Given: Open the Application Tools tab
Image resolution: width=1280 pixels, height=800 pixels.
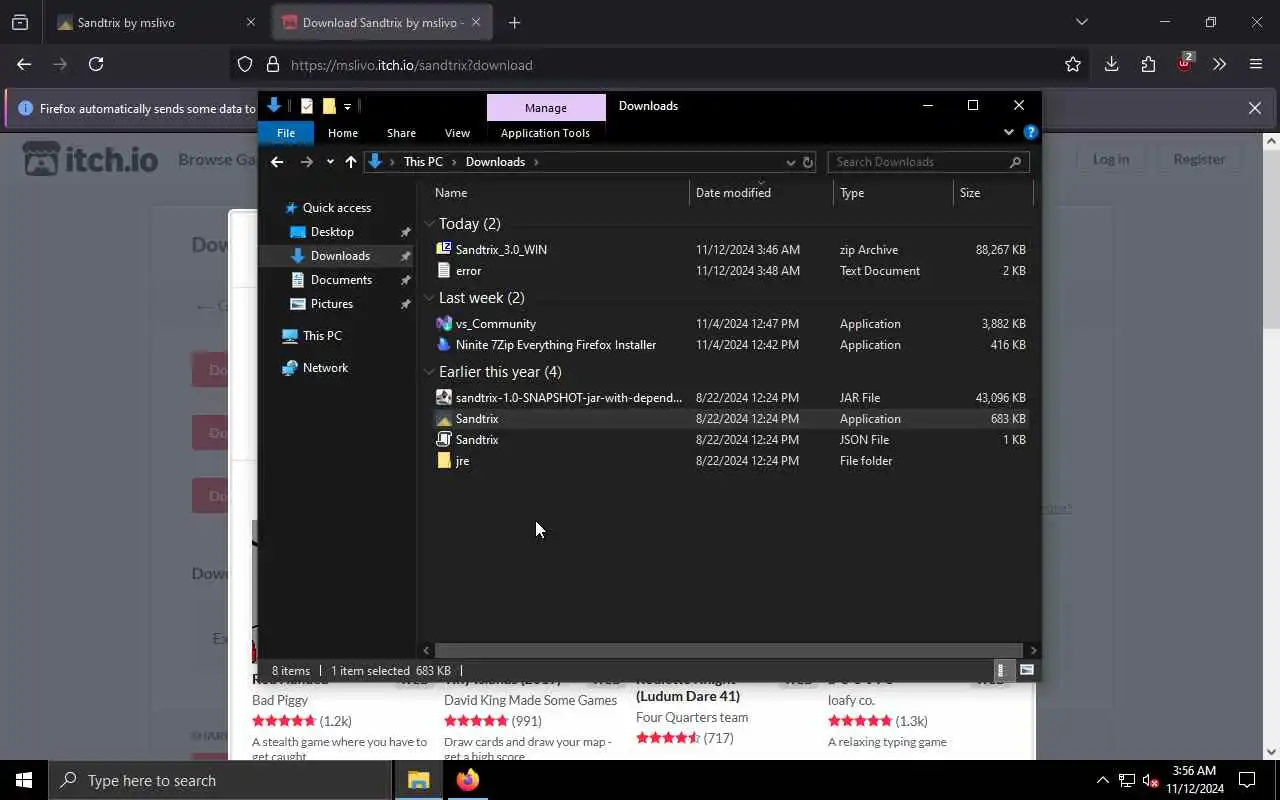Looking at the screenshot, I should (x=545, y=132).
